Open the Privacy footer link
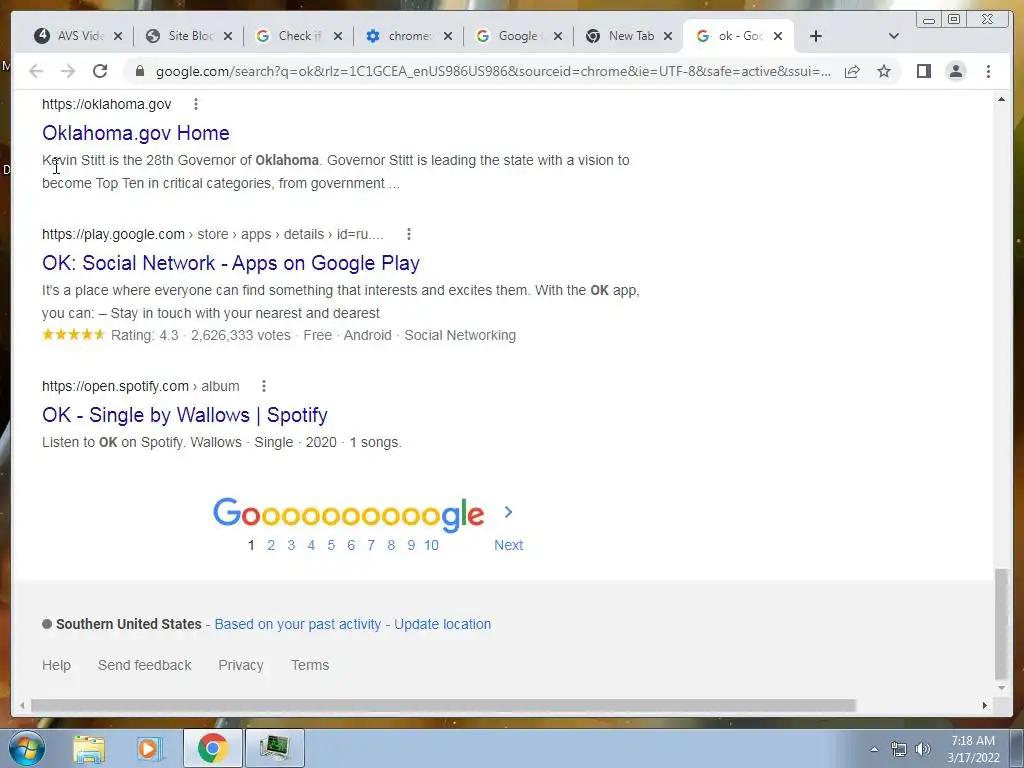The width and height of the screenshot is (1024, 768). 241,665
